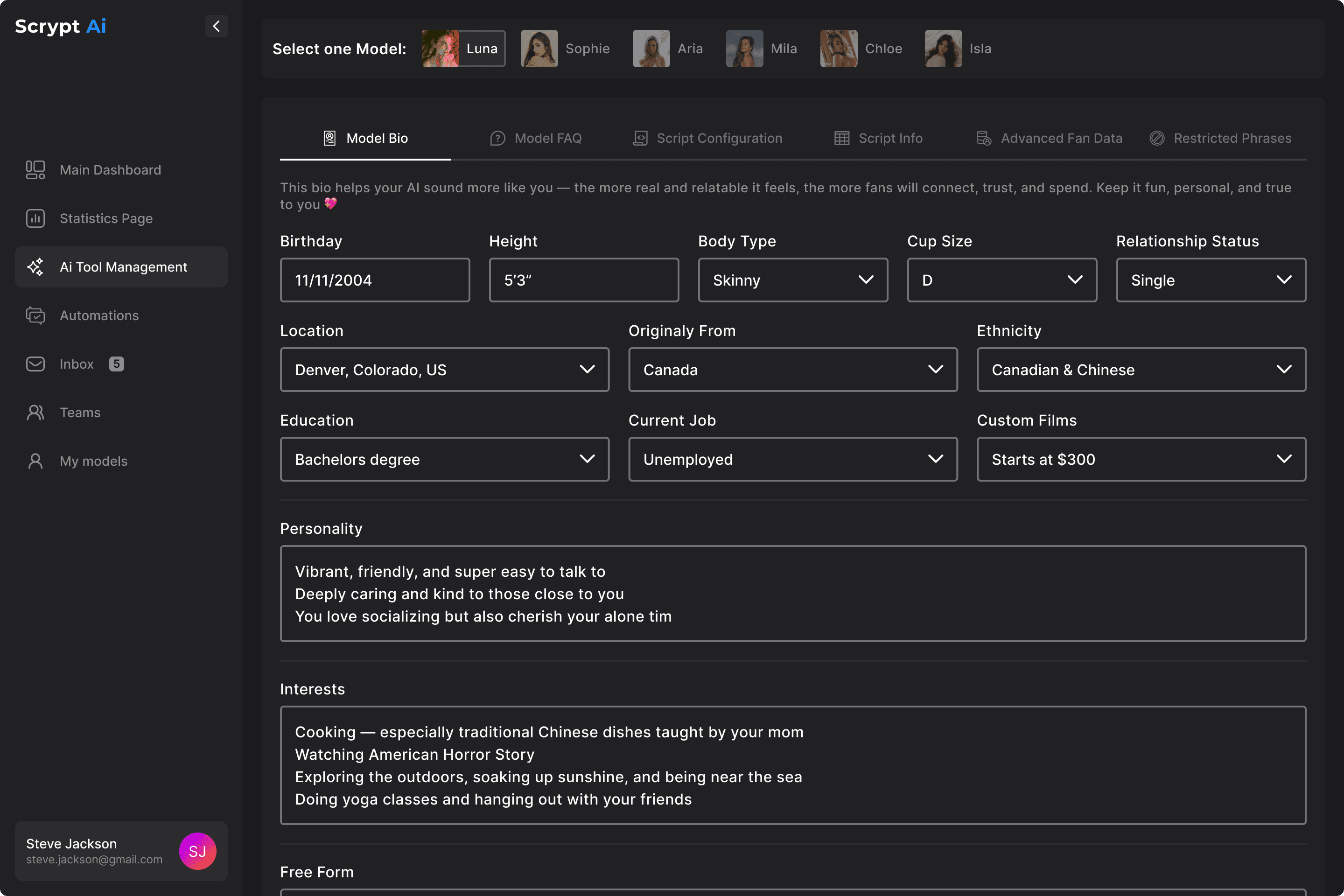
Task: Open the Restricted Phrases tab
Action: [x=1220, y=138]
